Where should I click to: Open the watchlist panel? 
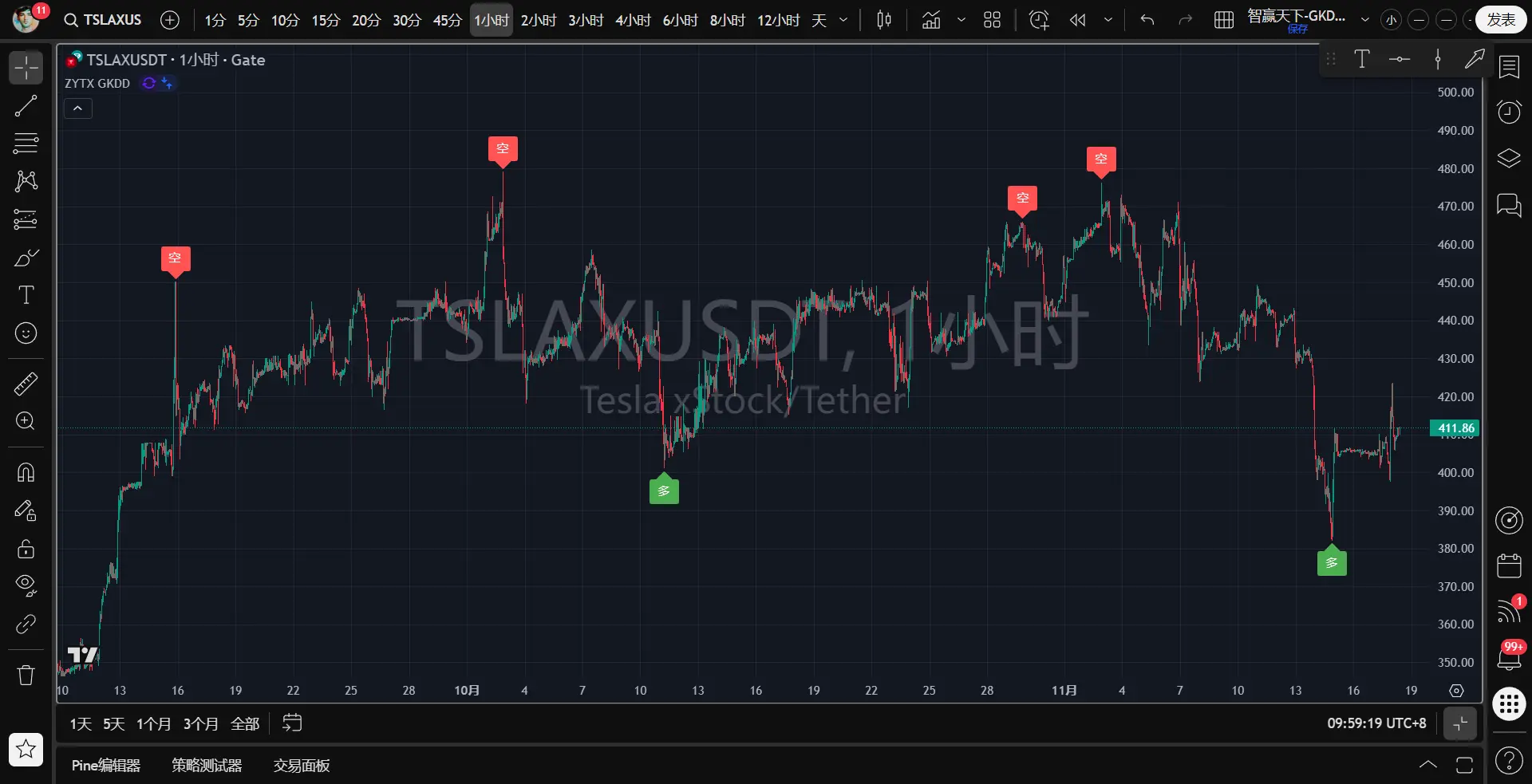[1509, 67]
